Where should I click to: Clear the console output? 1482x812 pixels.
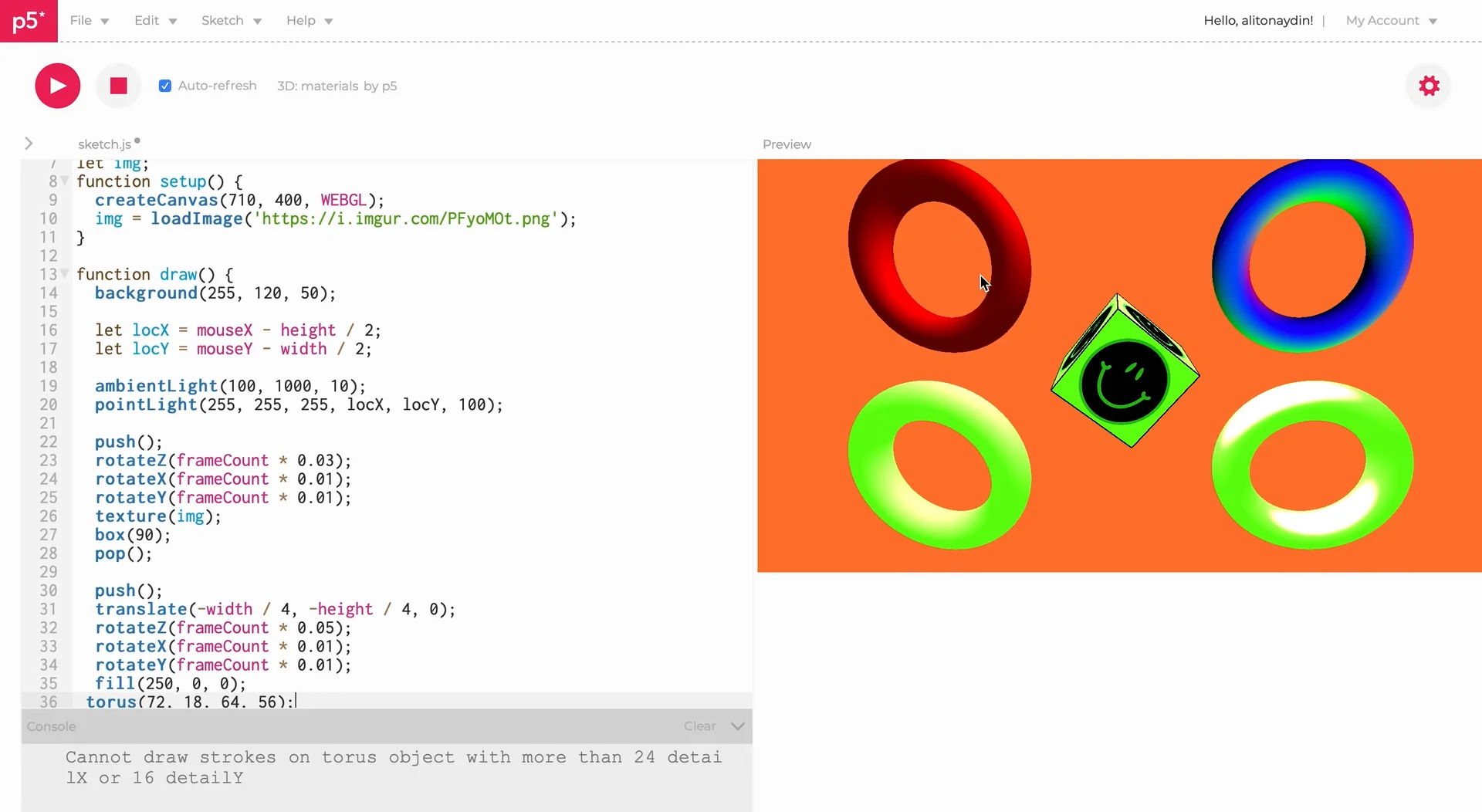click(699, 726)
